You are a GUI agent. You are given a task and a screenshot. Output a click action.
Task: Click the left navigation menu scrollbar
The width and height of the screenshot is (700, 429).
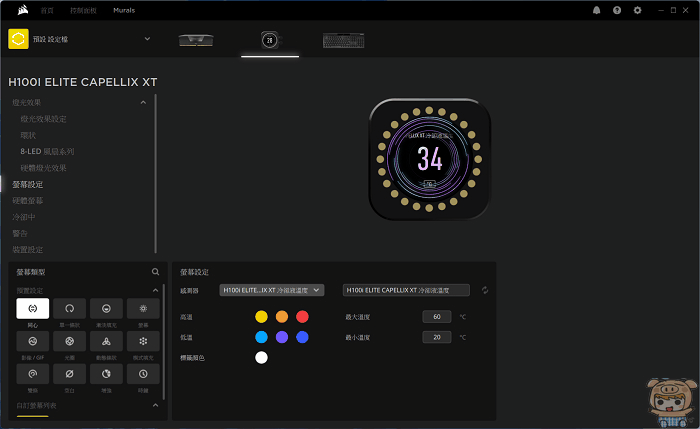pos(155,174)
